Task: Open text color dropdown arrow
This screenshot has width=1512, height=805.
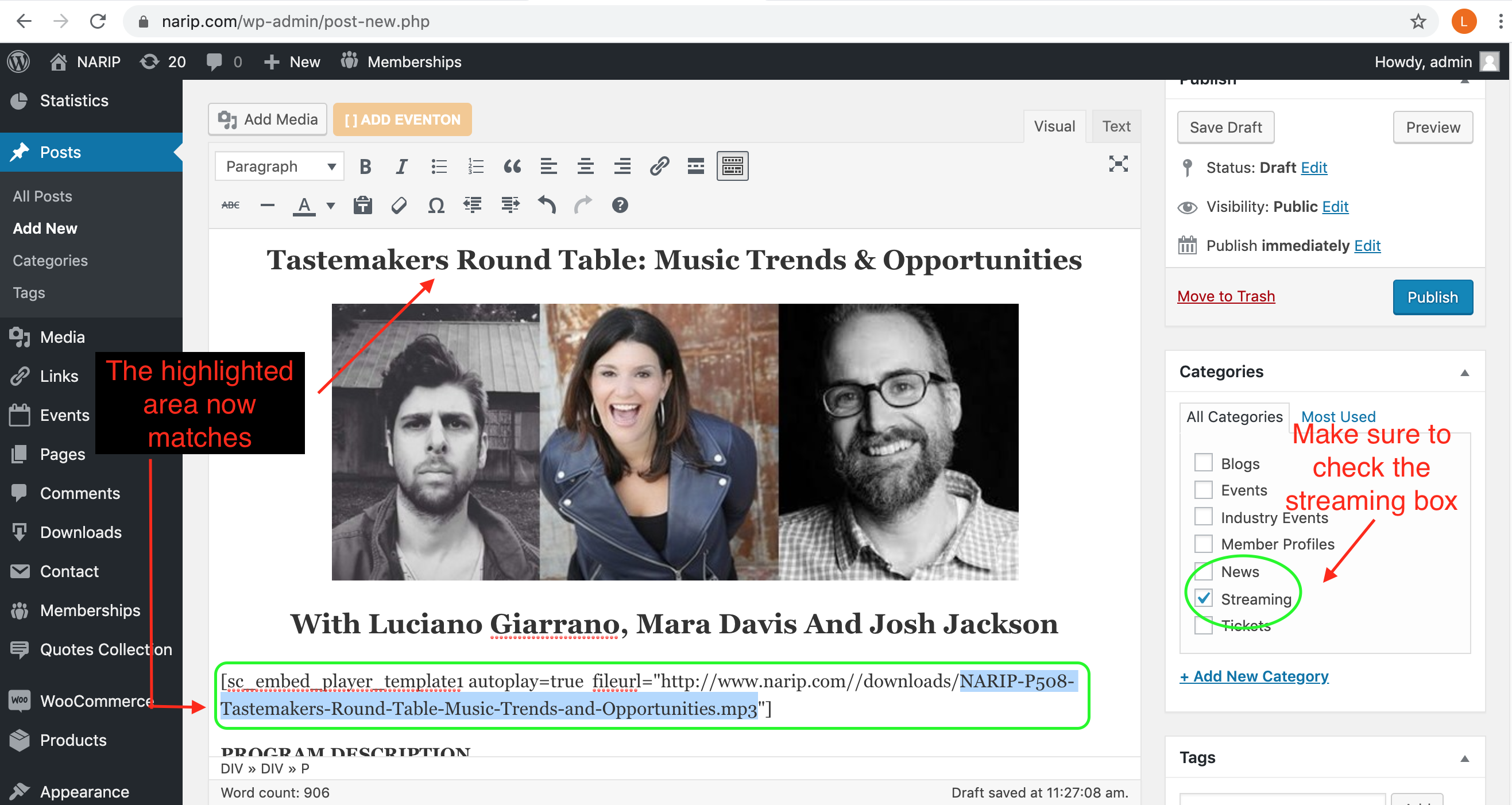Action: coord(331,206)
